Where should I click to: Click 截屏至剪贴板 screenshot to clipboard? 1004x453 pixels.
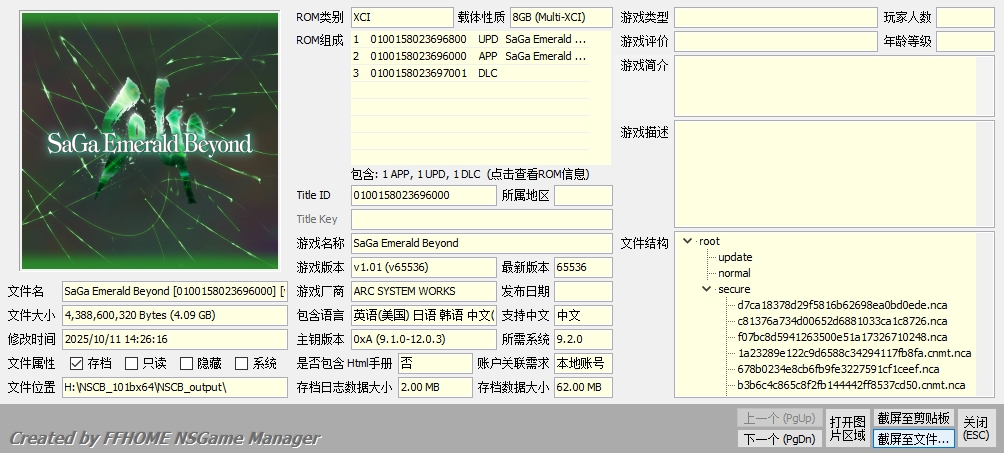click(x=913, y=418)
